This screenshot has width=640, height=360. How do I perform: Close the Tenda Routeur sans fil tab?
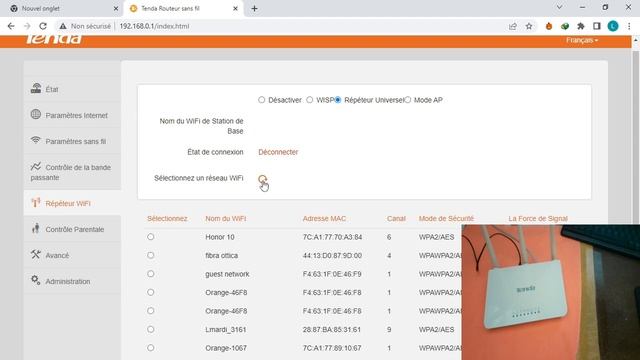[x=236, y=8]
